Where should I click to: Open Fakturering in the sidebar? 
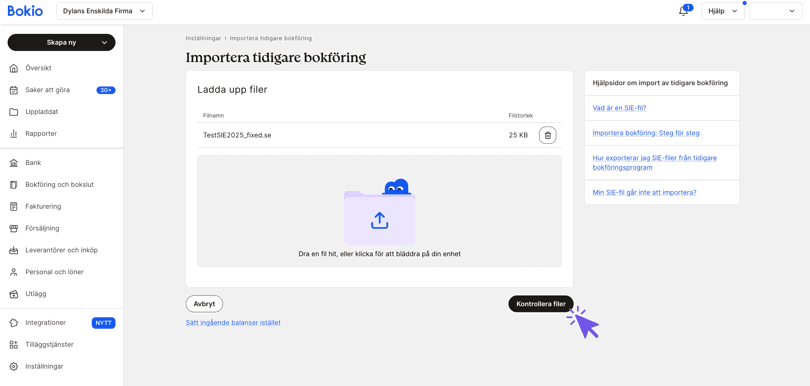[43, 206]
